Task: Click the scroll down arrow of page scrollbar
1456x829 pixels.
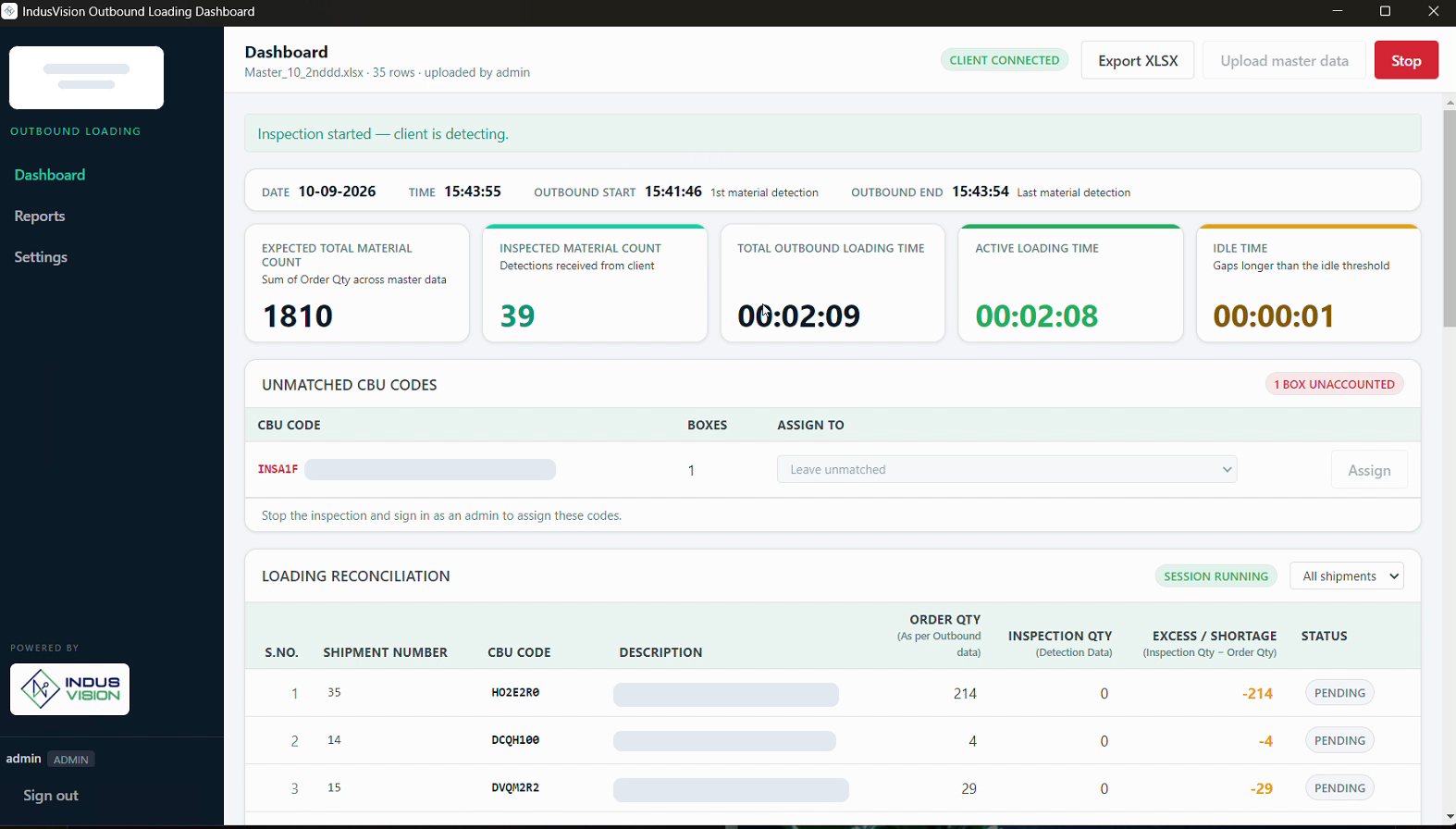Action: click(x=1450, y=817)
